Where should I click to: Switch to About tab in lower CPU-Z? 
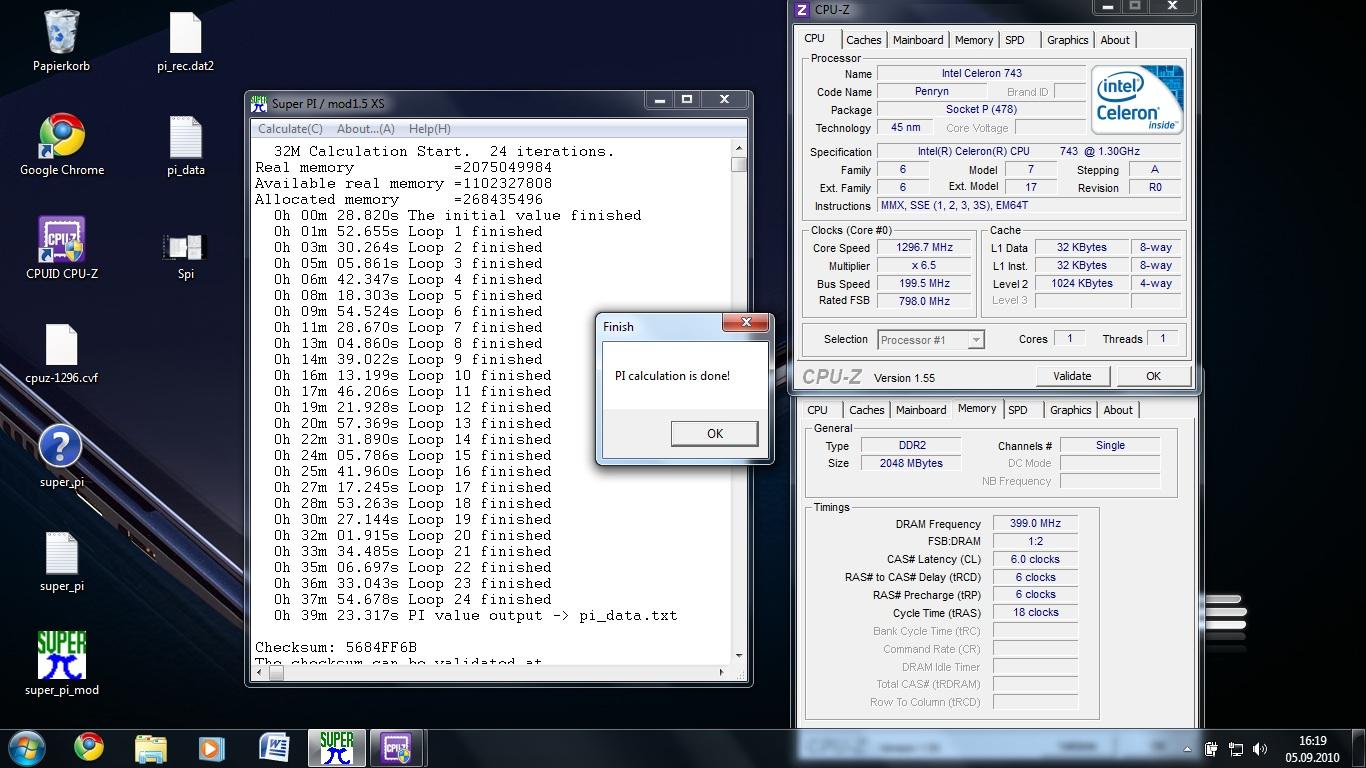(x=1118, y=410)
